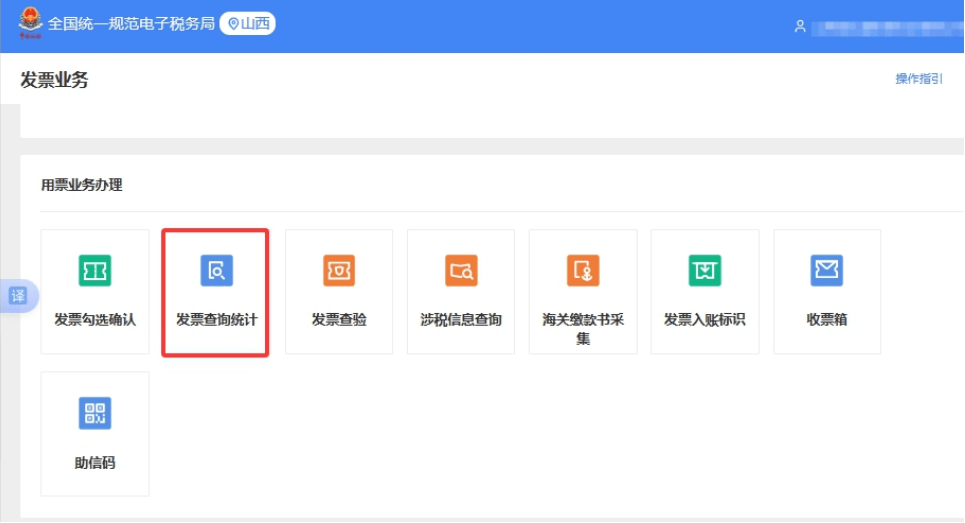Viewport: 965px width, 523px height.
Task: Click the 涉税信息查询 text label
Action: pos(461,320)
